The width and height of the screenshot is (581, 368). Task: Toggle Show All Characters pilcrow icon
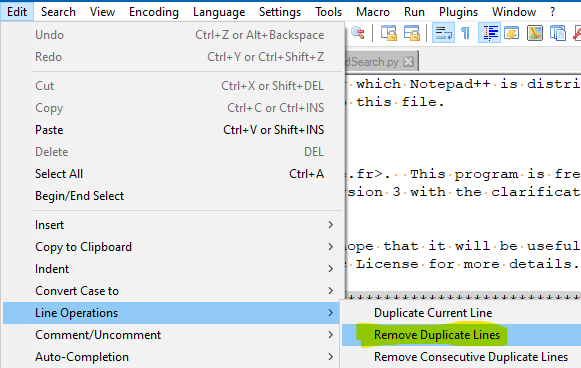click(x=465, y=33)
